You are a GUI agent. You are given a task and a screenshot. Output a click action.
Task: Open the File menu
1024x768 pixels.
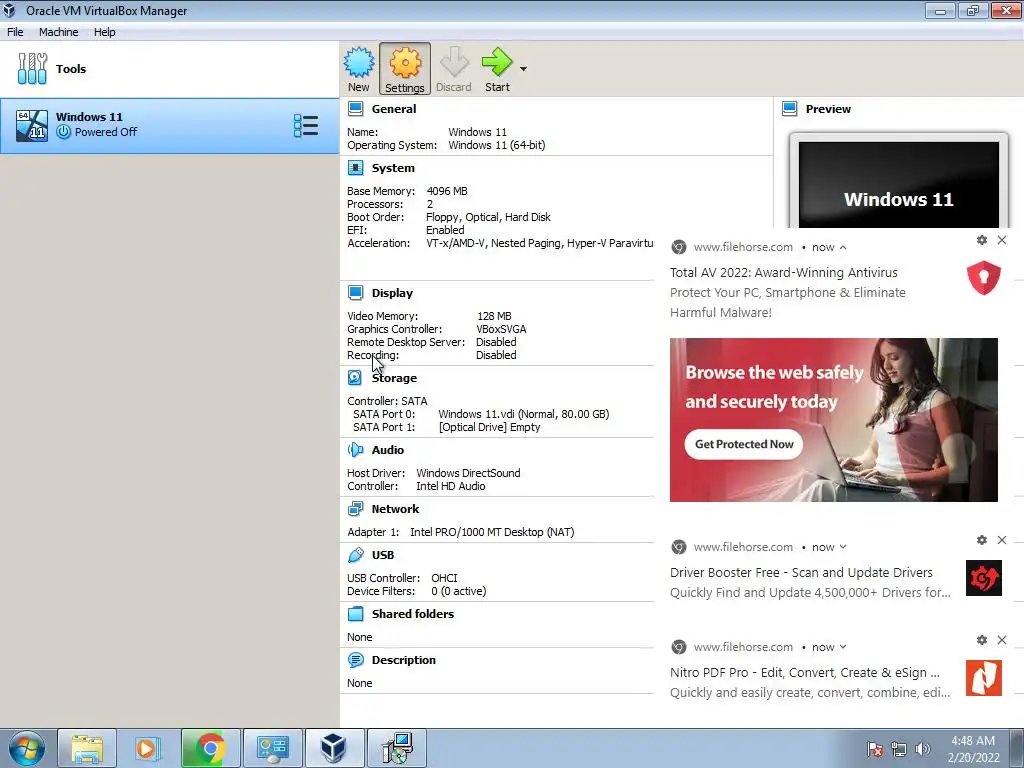[x=15, y=32]
